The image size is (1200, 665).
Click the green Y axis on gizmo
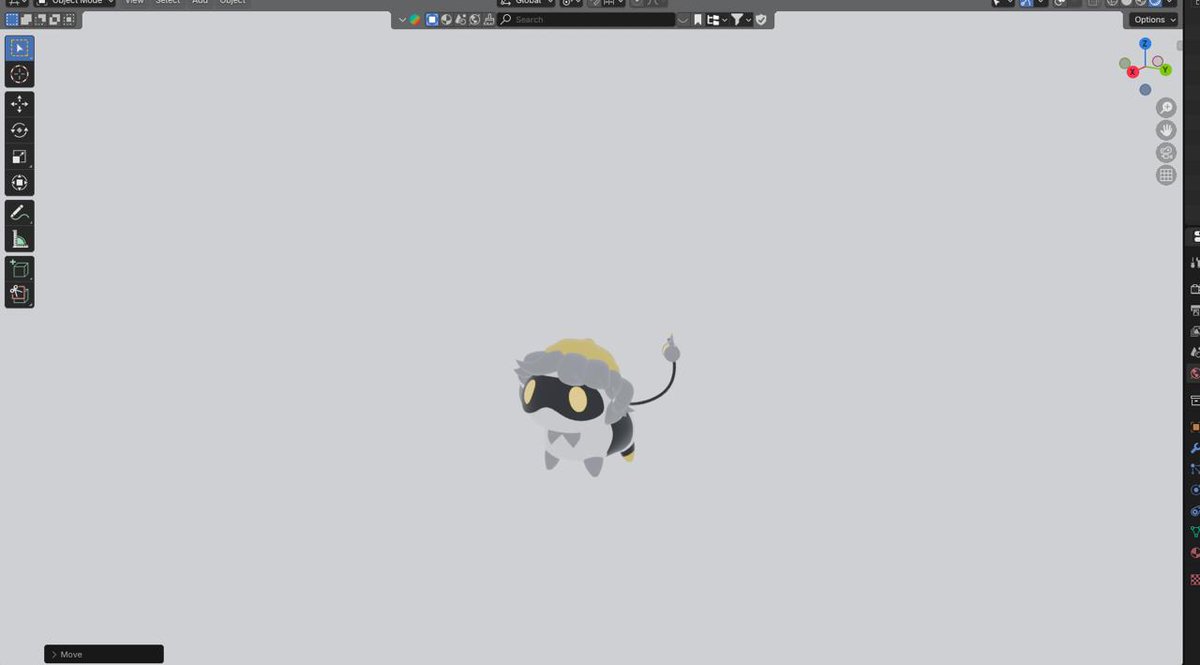(1166, 70)
